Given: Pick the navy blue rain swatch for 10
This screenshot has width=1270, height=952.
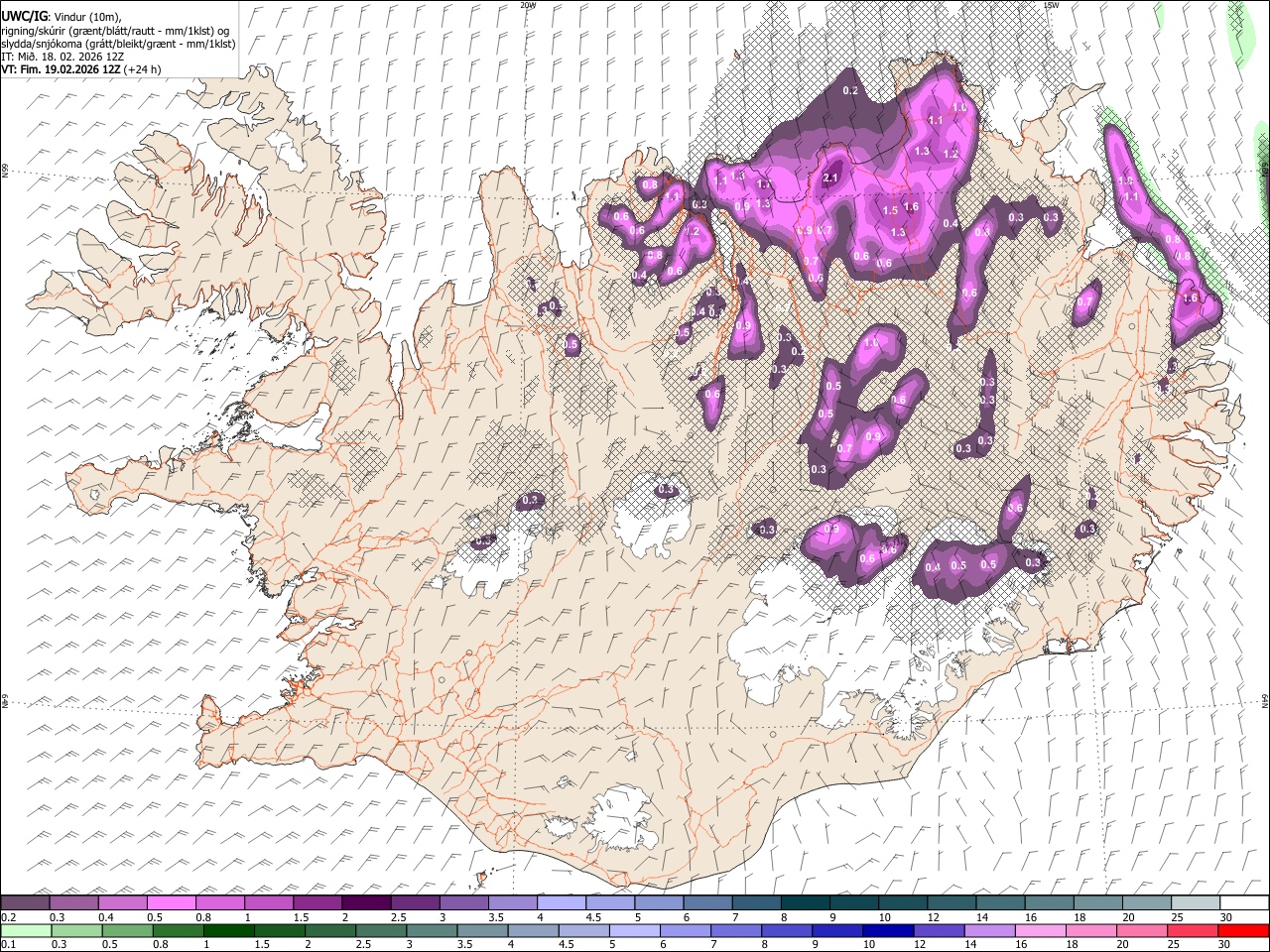Looking at the screenshot, I should (889, 930).
